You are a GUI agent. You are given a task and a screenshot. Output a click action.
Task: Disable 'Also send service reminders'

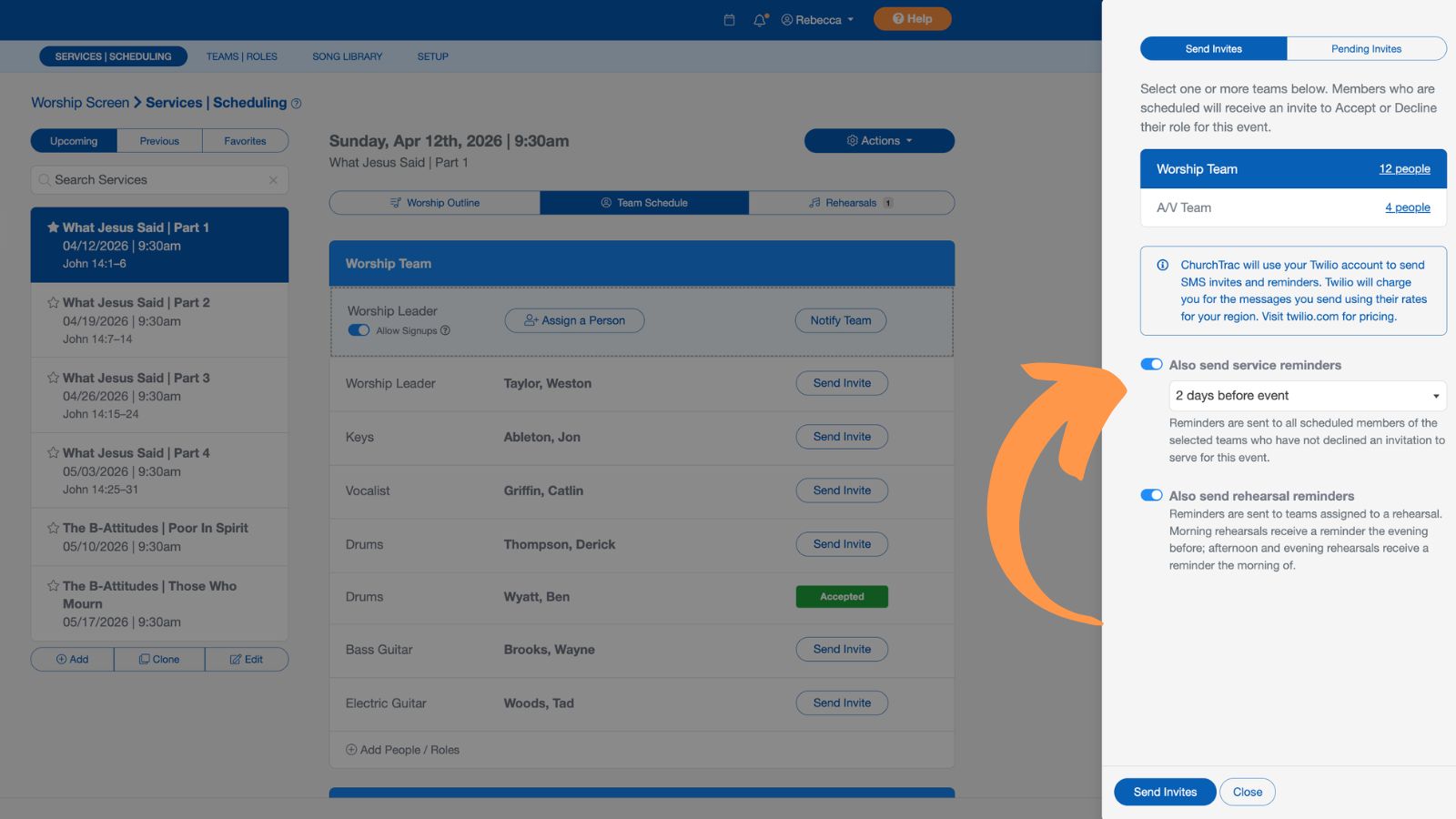[x=1151, y=364]
